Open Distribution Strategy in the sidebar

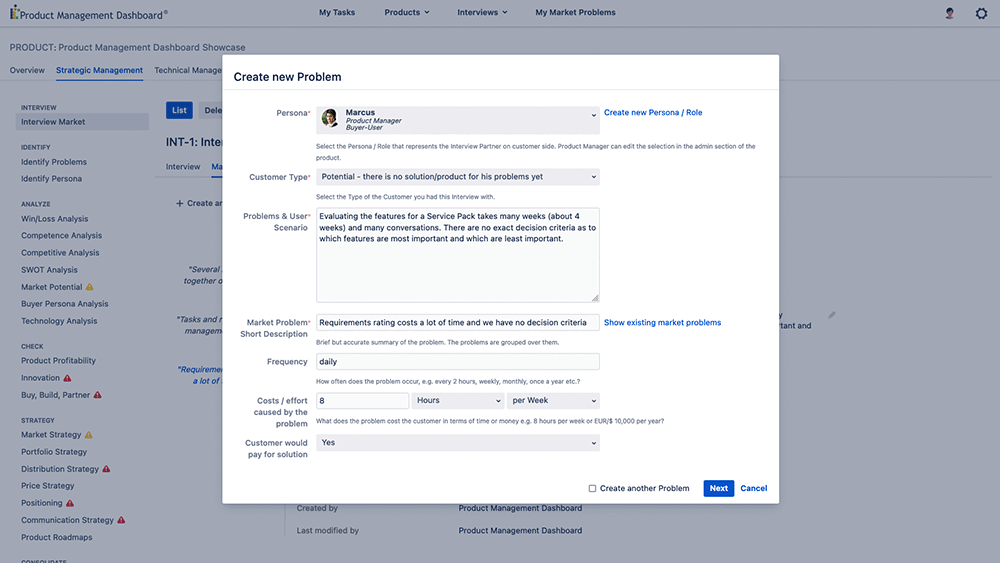point(60,469)
